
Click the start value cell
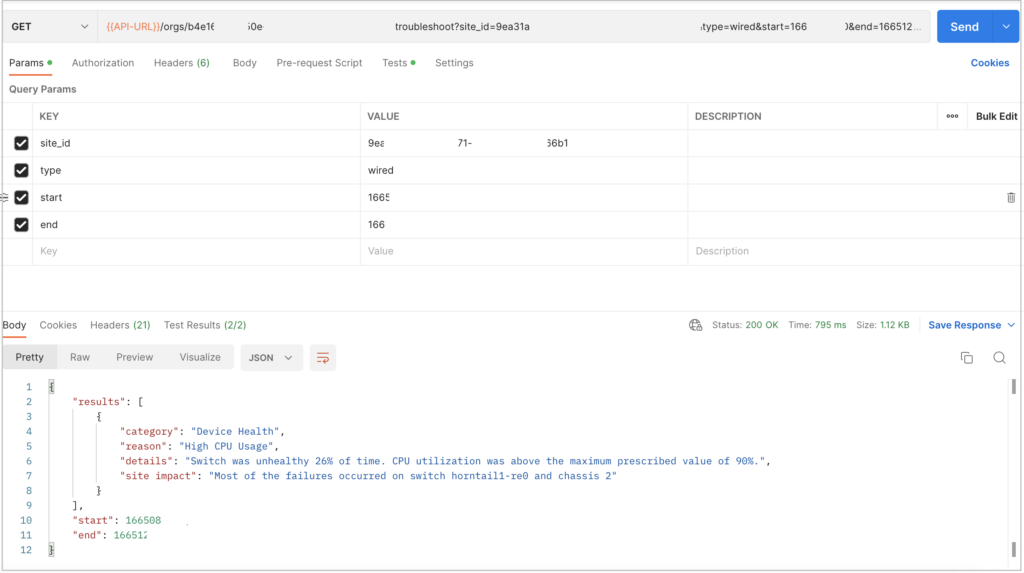tap(524, 197)
